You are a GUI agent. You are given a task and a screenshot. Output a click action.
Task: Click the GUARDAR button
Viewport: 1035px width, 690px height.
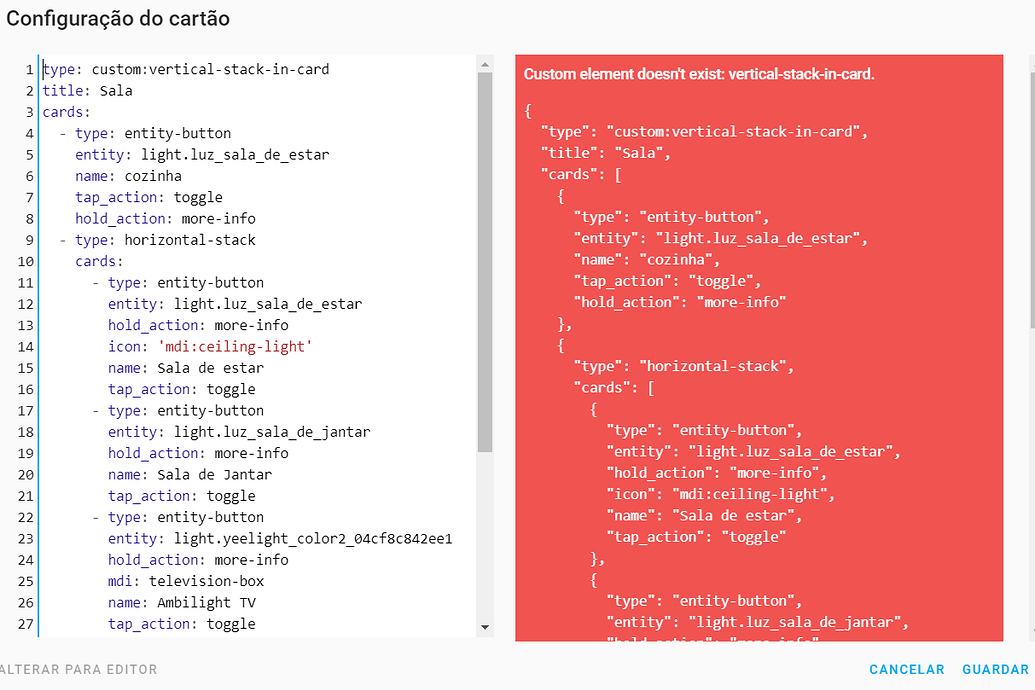(995, 669)
